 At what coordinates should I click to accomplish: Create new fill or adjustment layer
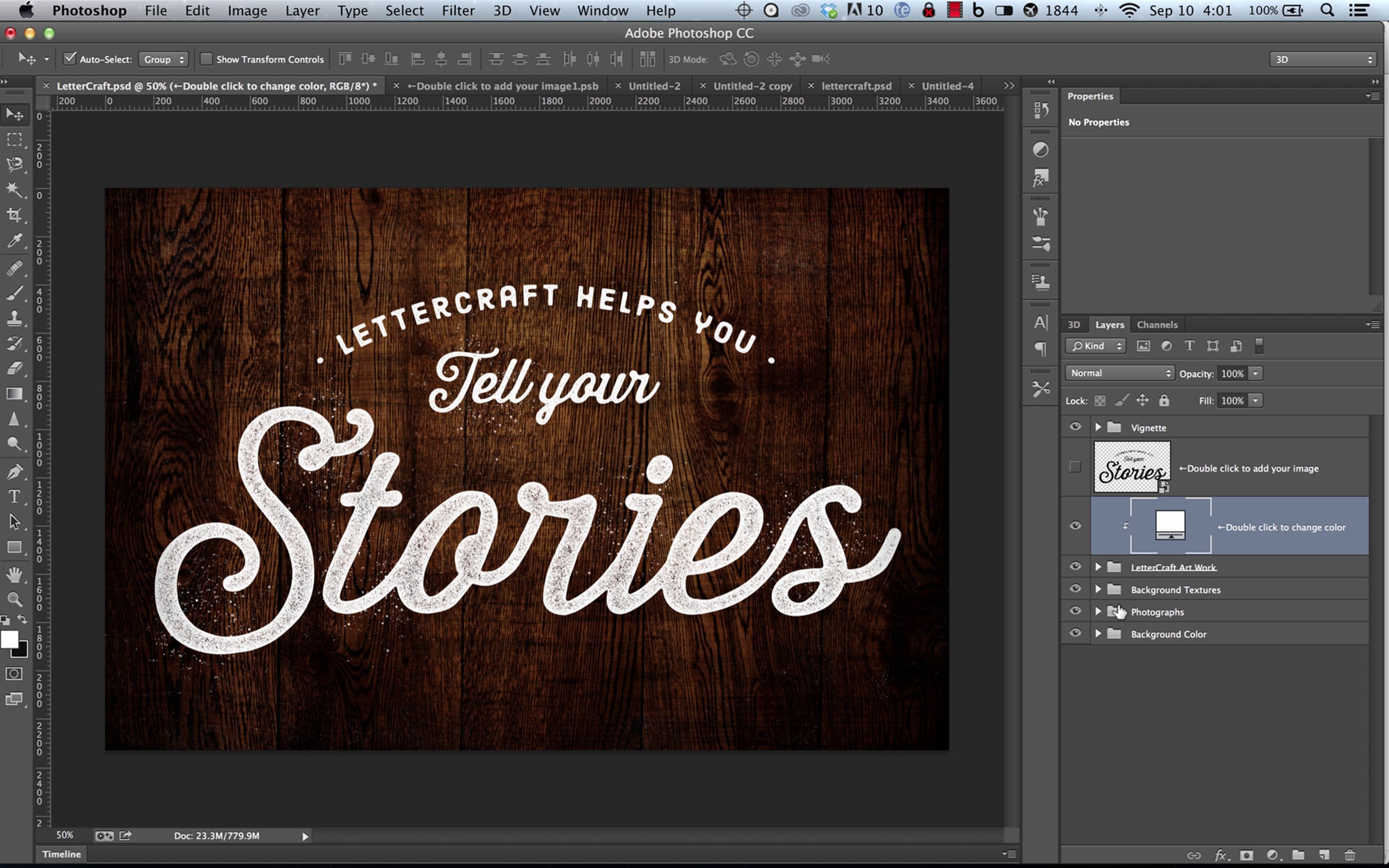(1272, 855)
